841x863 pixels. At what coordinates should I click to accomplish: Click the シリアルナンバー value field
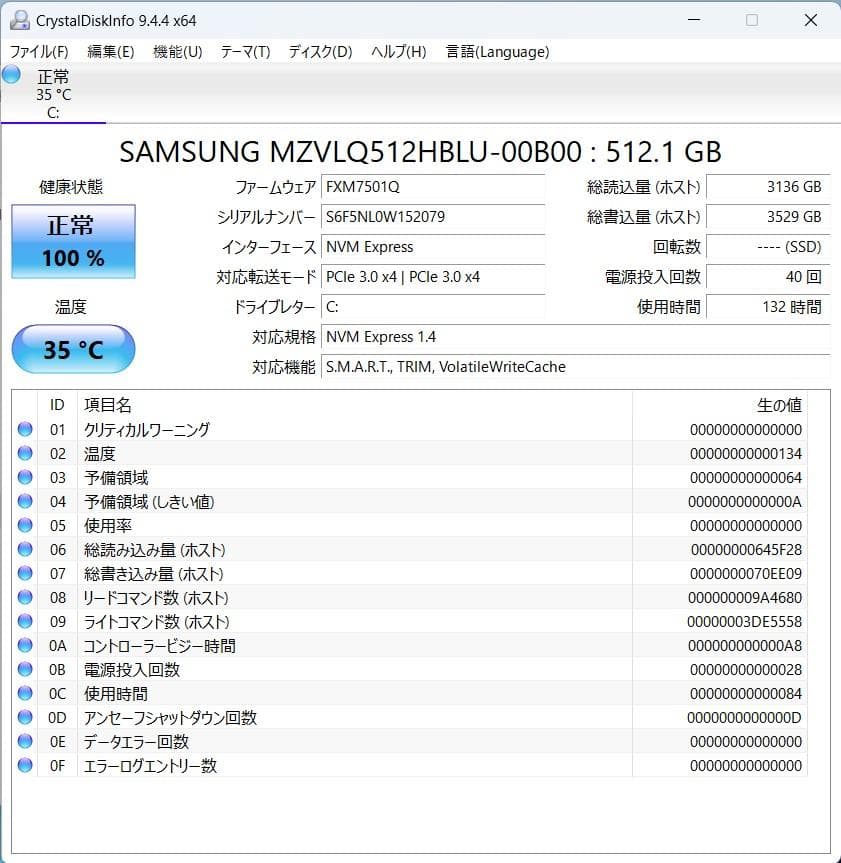coord(433,217)
